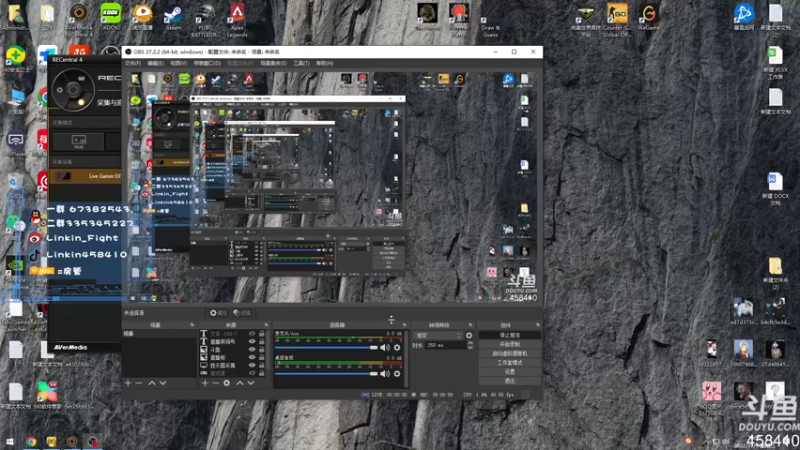Screen dimensions: 800x450
Task: Open the Counter-Strike Global Offensive shortcut
Action: click(x=617, y=20)
